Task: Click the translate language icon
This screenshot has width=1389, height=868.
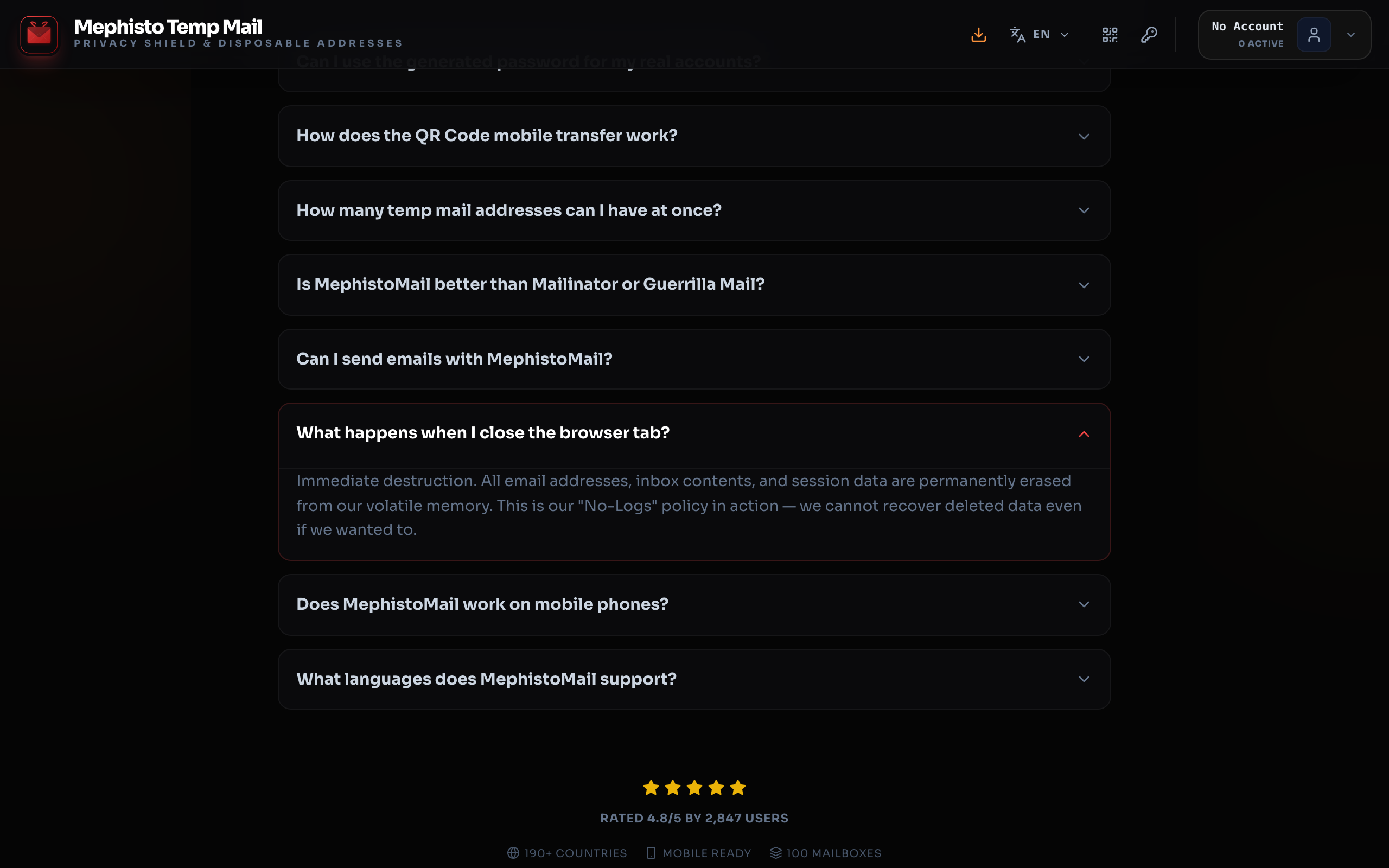Action: pyautogui.click(x=1018, y=34)
